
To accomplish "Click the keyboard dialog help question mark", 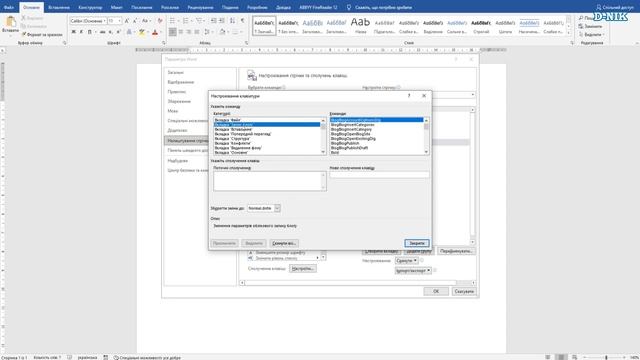I will [409, 96].
